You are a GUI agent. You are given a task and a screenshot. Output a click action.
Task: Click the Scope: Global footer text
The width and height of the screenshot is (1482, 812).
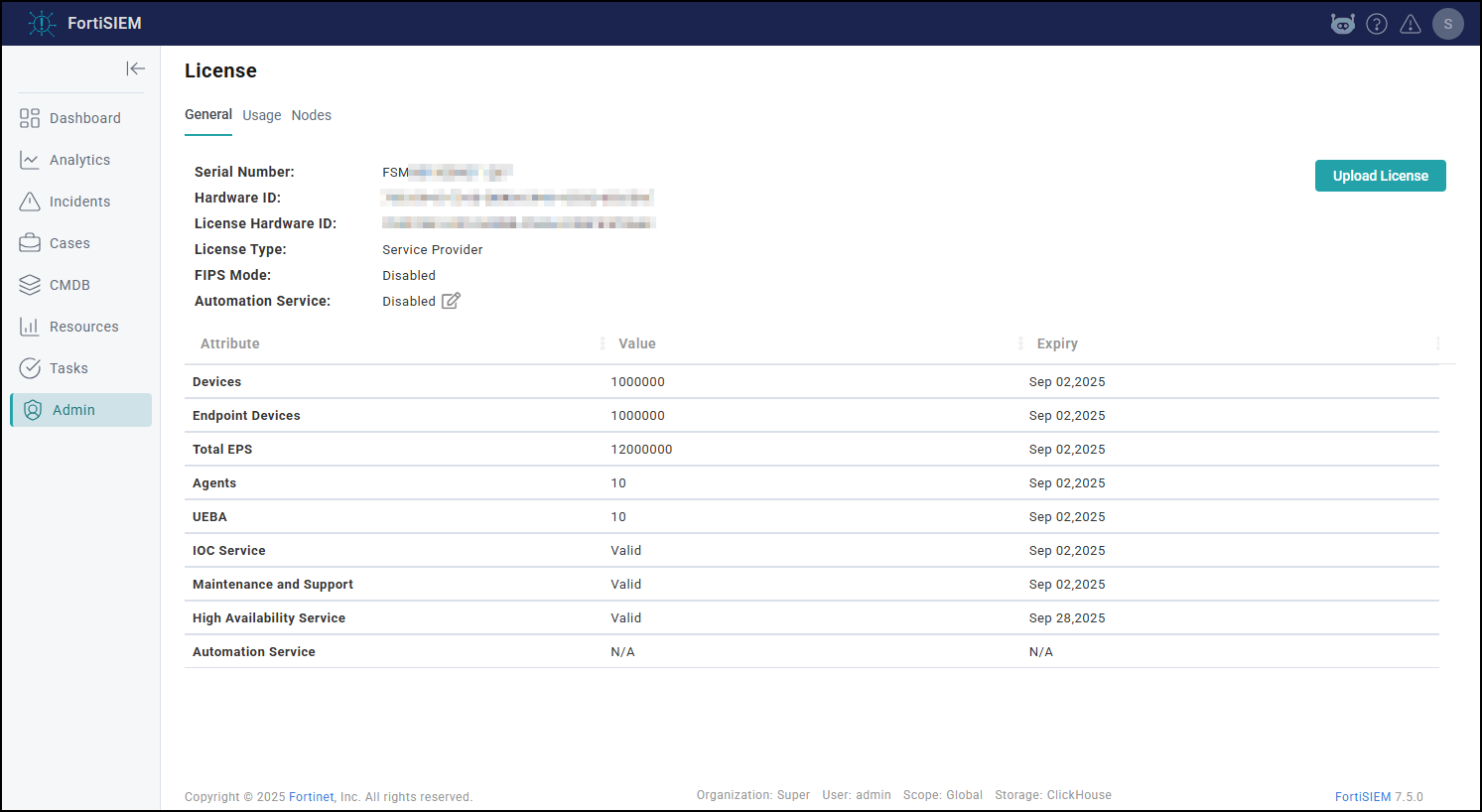click(x=943, y=795)
